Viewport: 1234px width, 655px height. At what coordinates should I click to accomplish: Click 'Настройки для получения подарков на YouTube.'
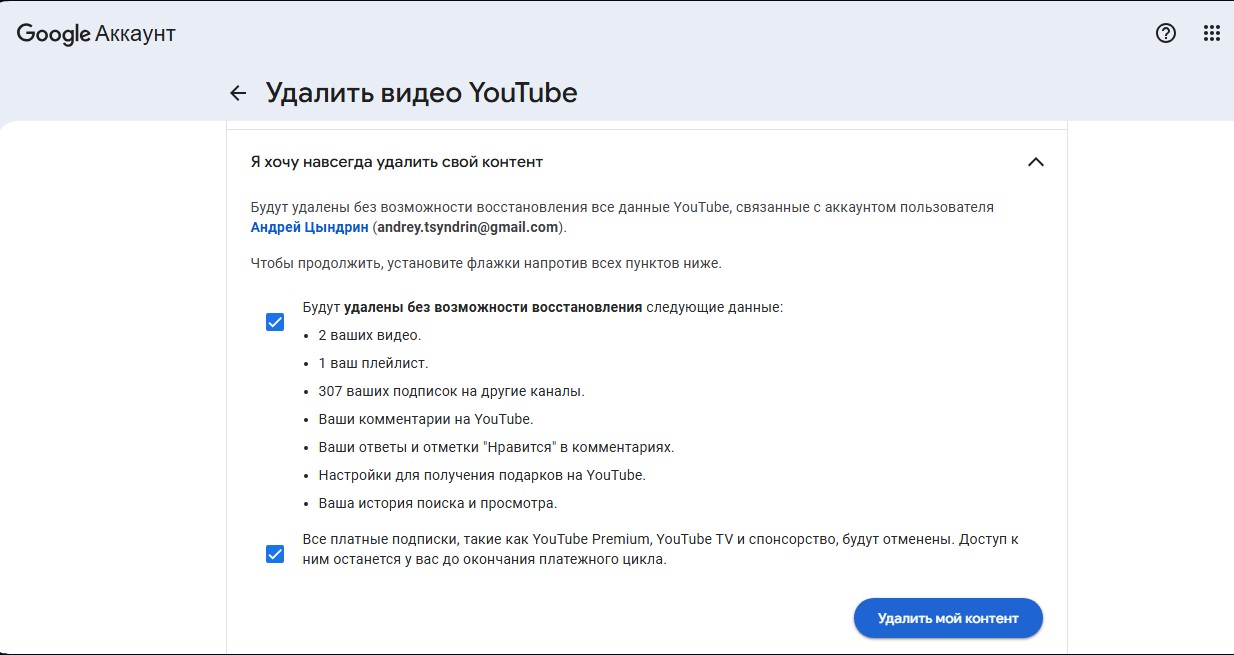click(x=482, y=475)
